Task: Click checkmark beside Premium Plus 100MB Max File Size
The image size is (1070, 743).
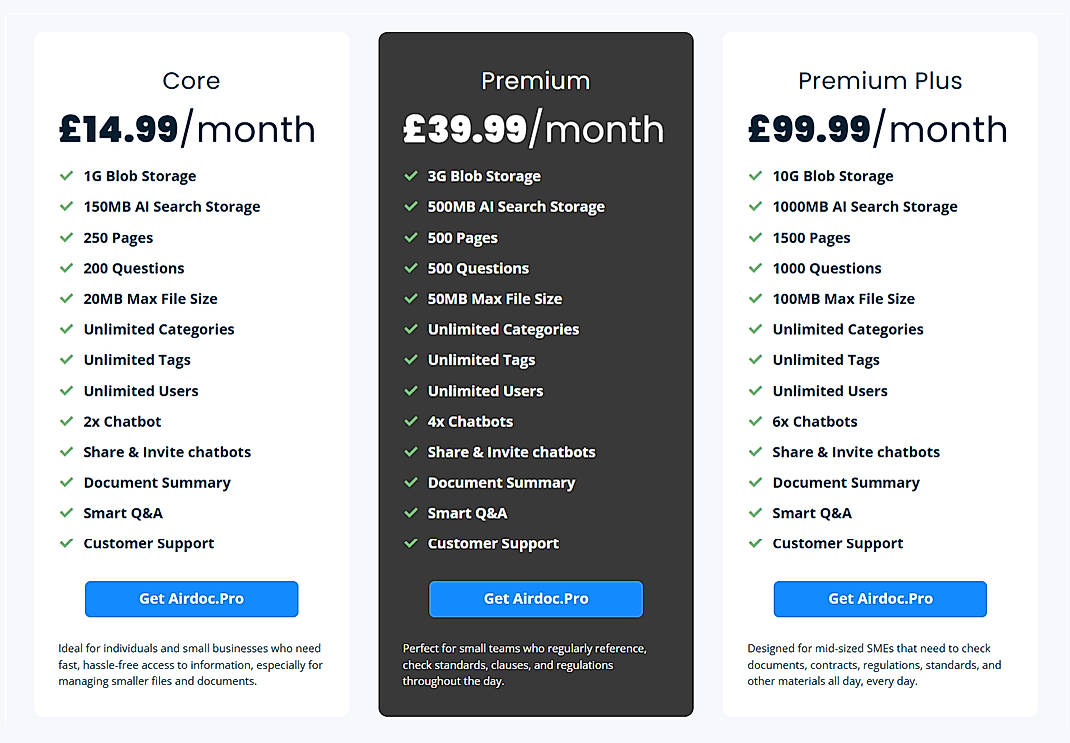Action: coord(755,299)
